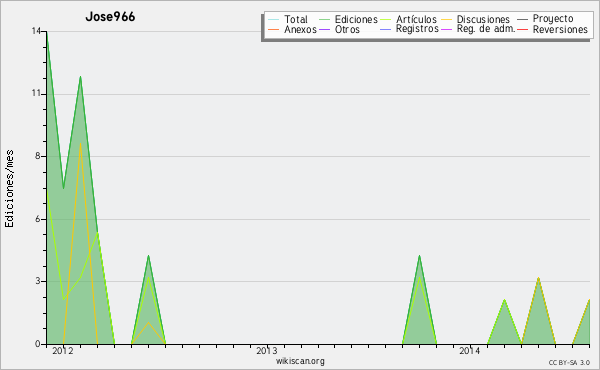Select the Proyecto legend entry
The width and height of the screenshot is (600, 370).
tap(553, 19)
